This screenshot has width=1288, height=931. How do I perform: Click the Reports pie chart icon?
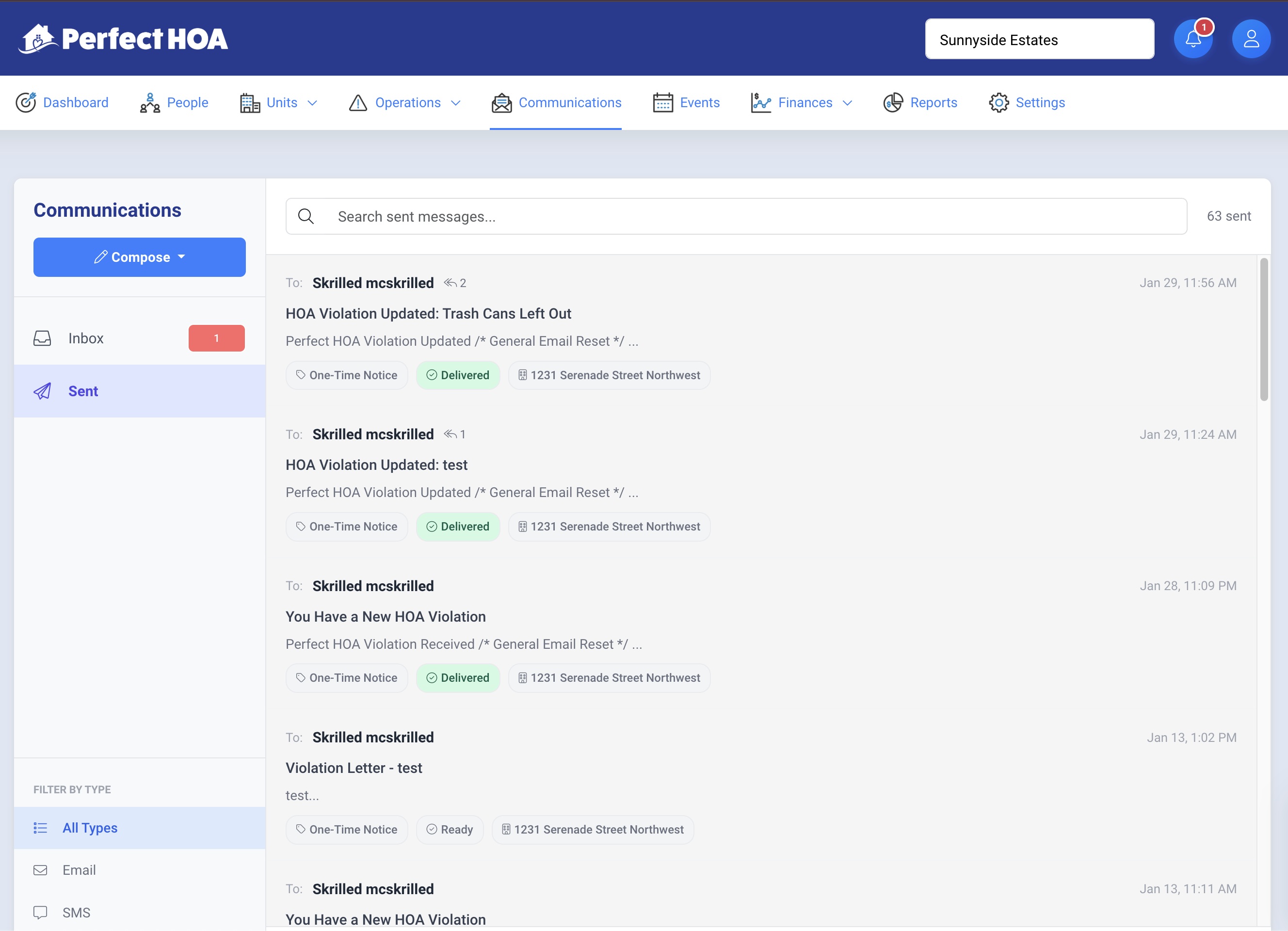coord(893,103)
